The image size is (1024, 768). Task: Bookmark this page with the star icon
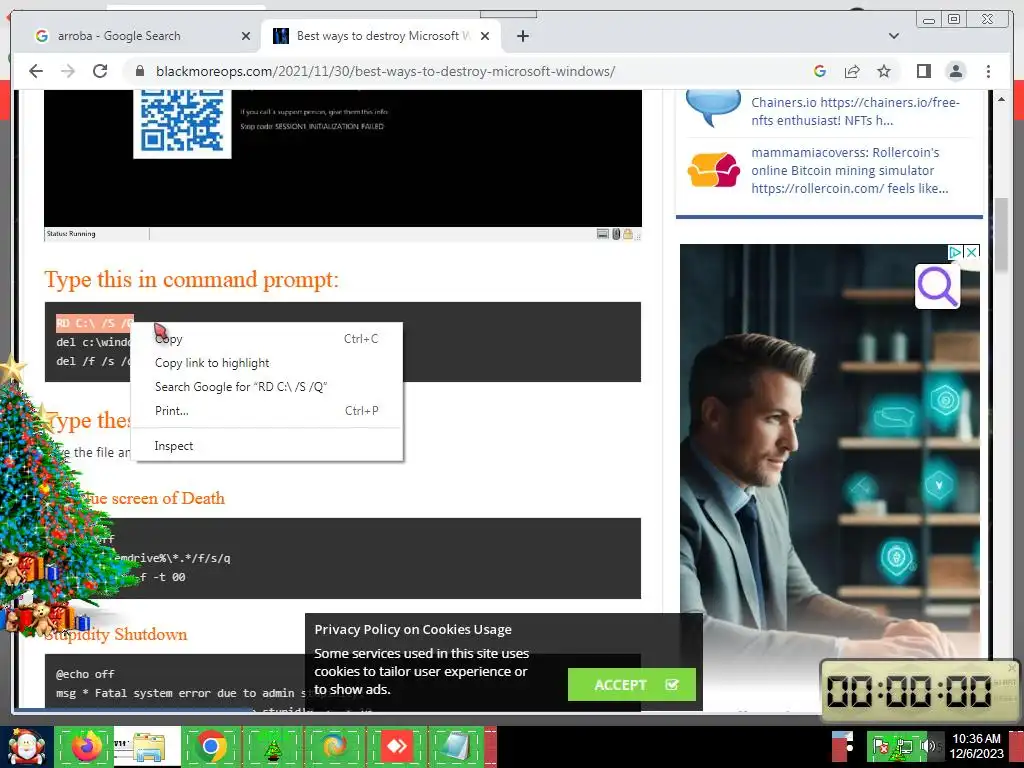click(884, 71)
